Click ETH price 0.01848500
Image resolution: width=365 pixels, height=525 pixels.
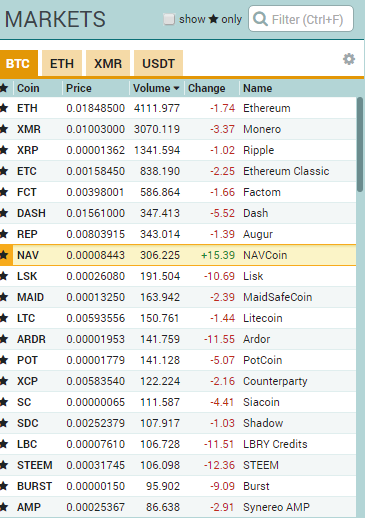click(95, 108)
